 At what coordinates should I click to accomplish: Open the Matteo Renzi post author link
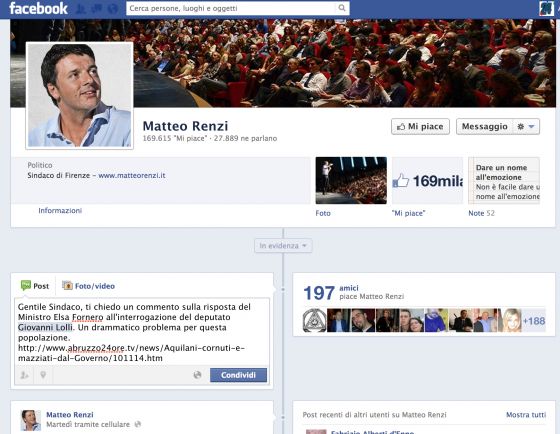(70, 415)
